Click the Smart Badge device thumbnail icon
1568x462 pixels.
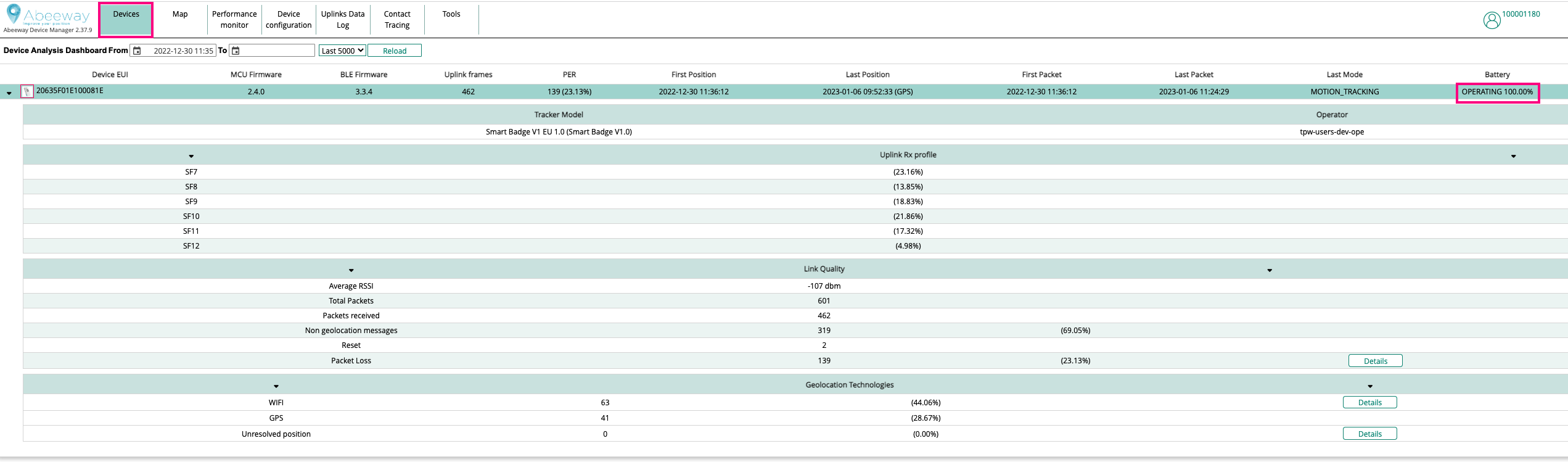coord(27,91)
